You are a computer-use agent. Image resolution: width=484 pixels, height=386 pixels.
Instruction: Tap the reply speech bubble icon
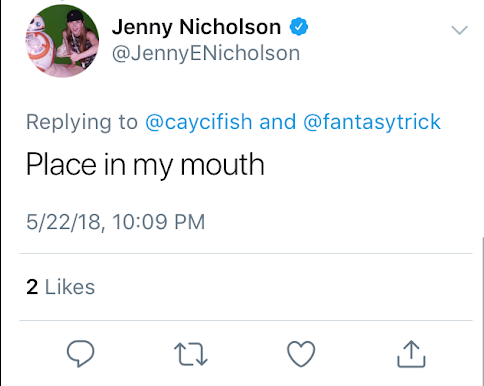click(x=81, y=354)
